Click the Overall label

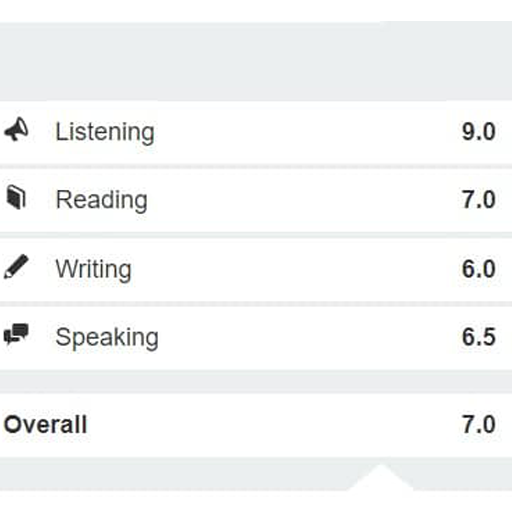click(45, 425)
